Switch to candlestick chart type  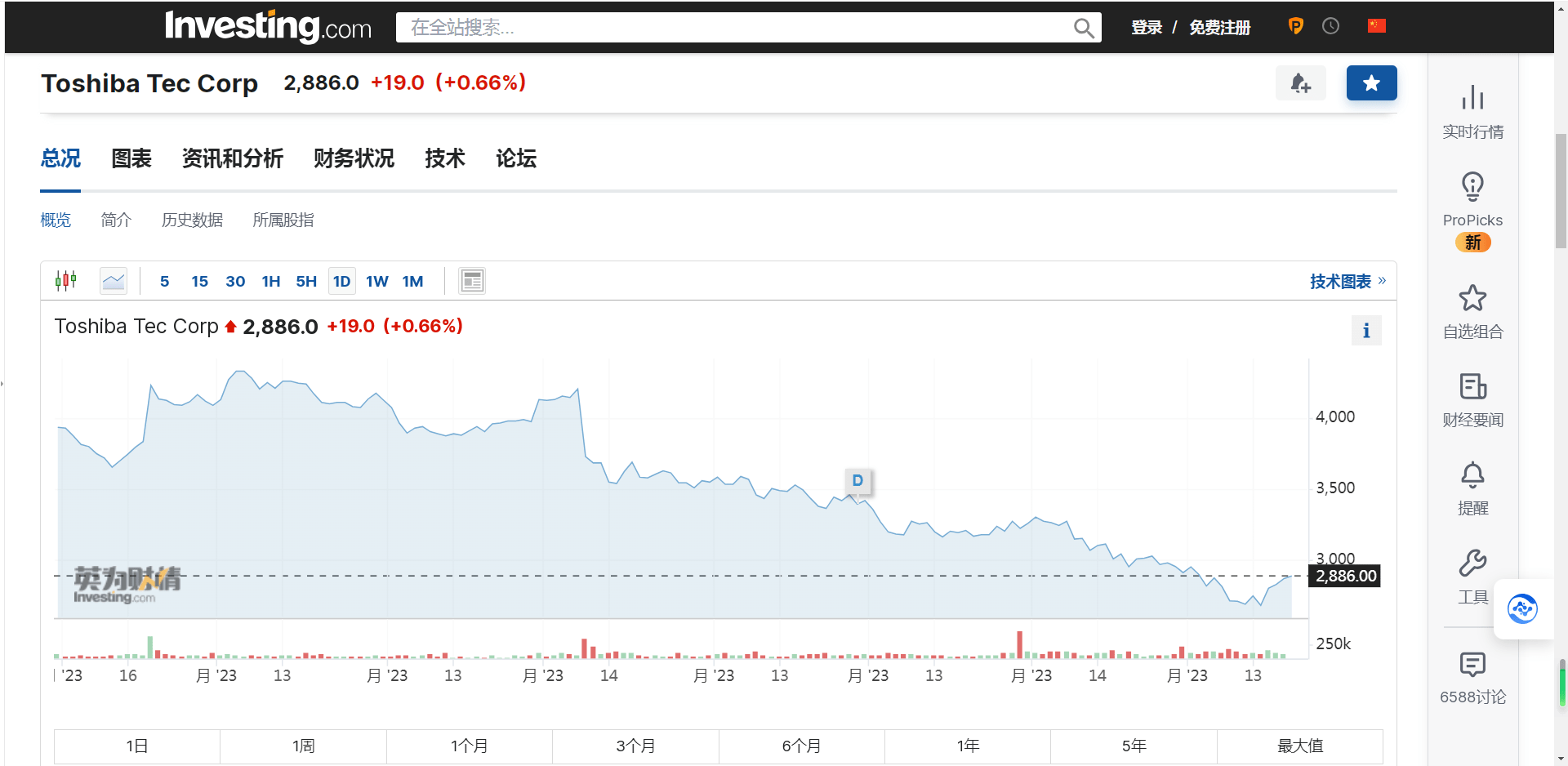coord(66,281)
